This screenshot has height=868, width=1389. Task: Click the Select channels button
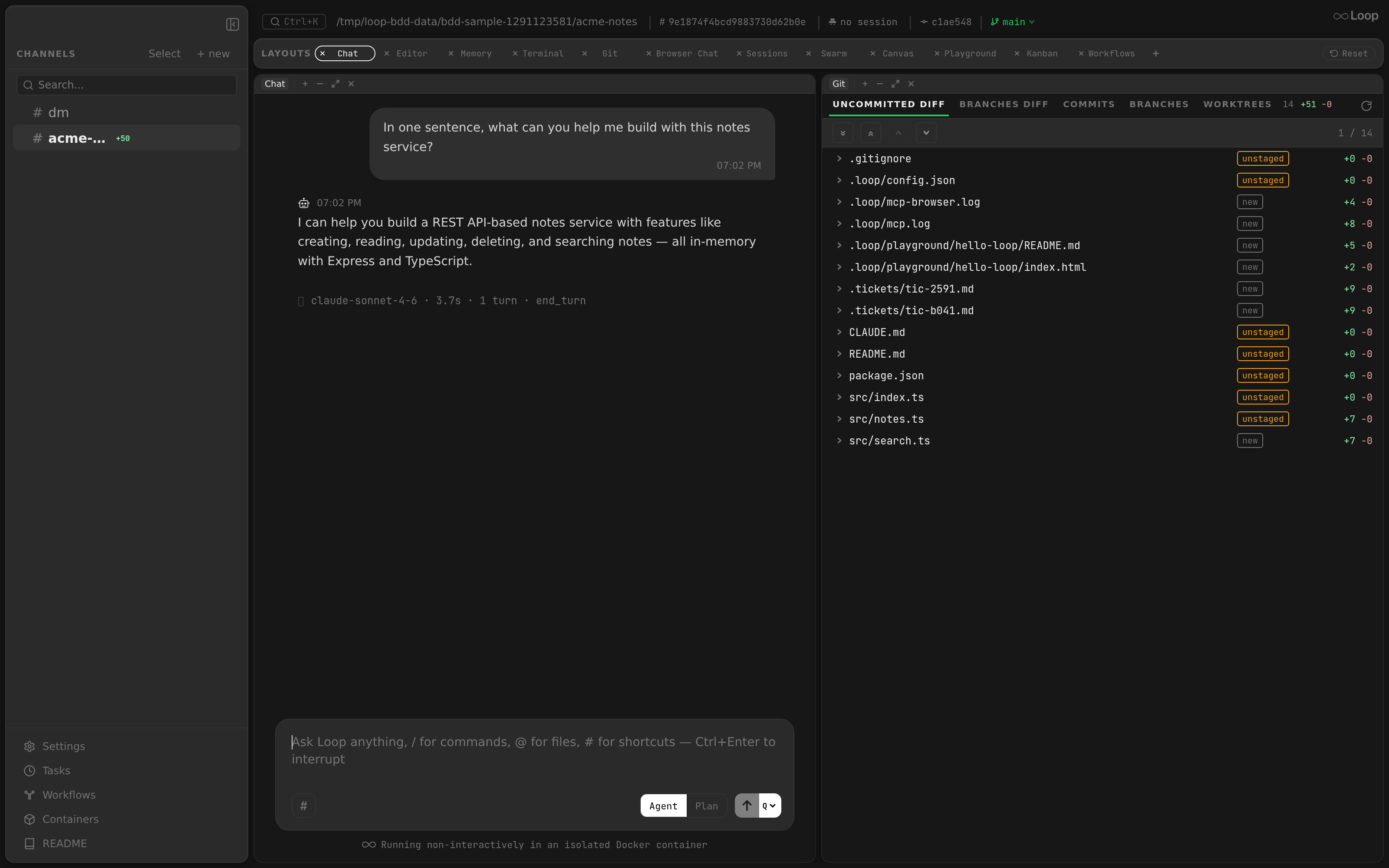tap(164, 53)
